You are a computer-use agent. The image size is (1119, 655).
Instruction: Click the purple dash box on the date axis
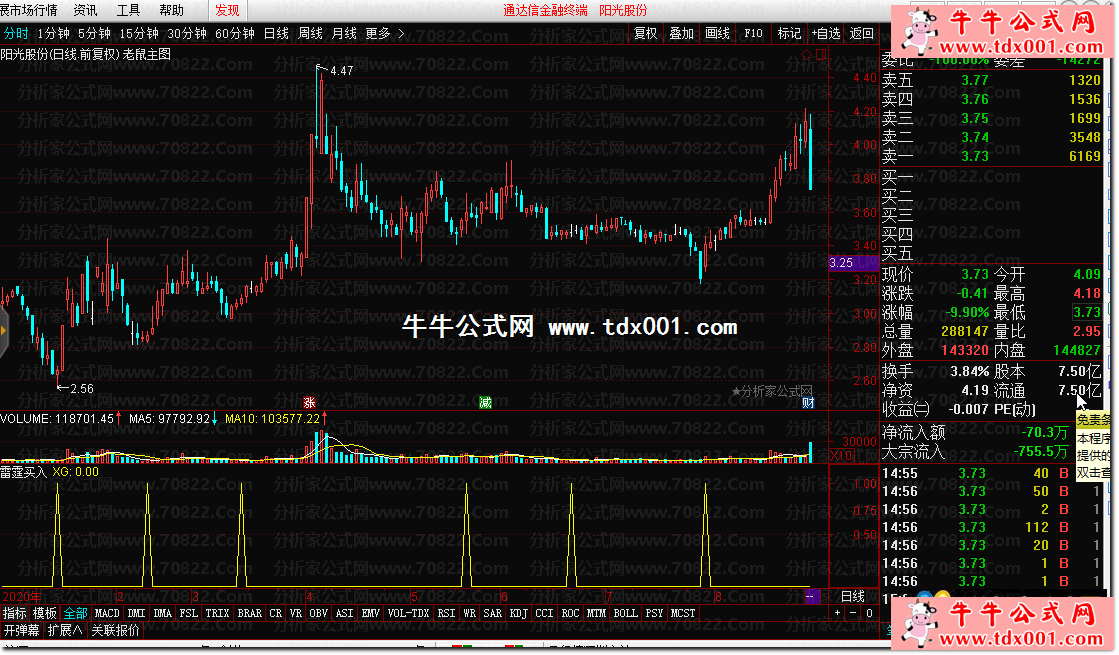811,596
